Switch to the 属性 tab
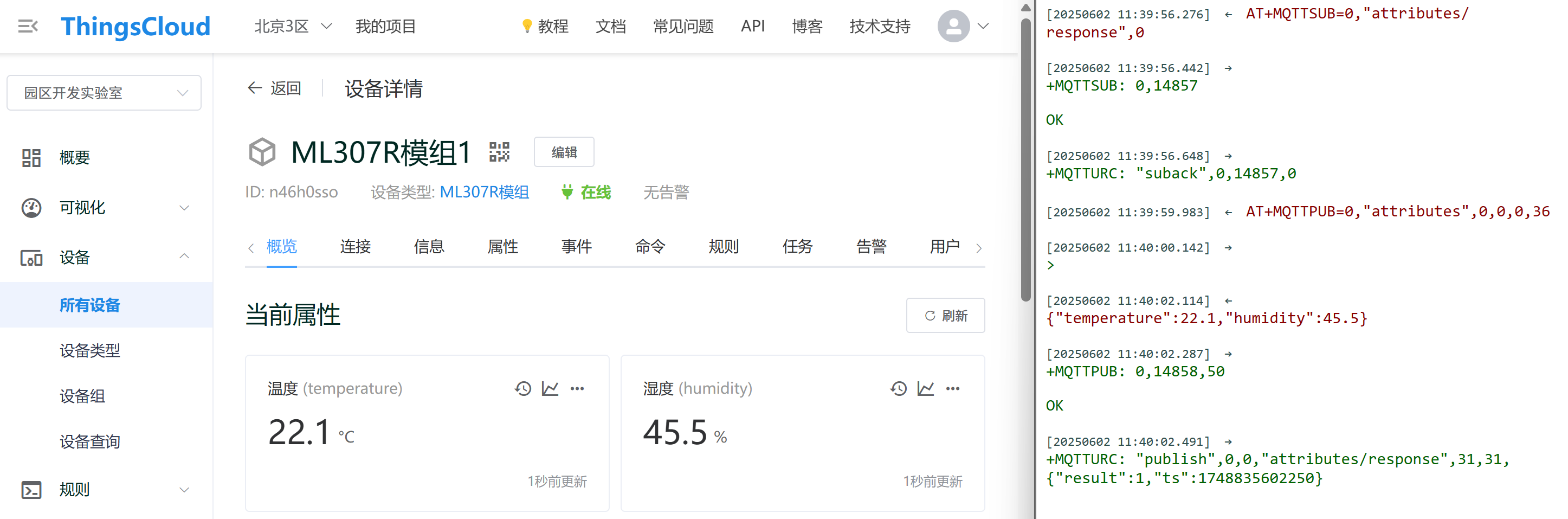This screenshot has width=1568, height=519. click(503, 247)
